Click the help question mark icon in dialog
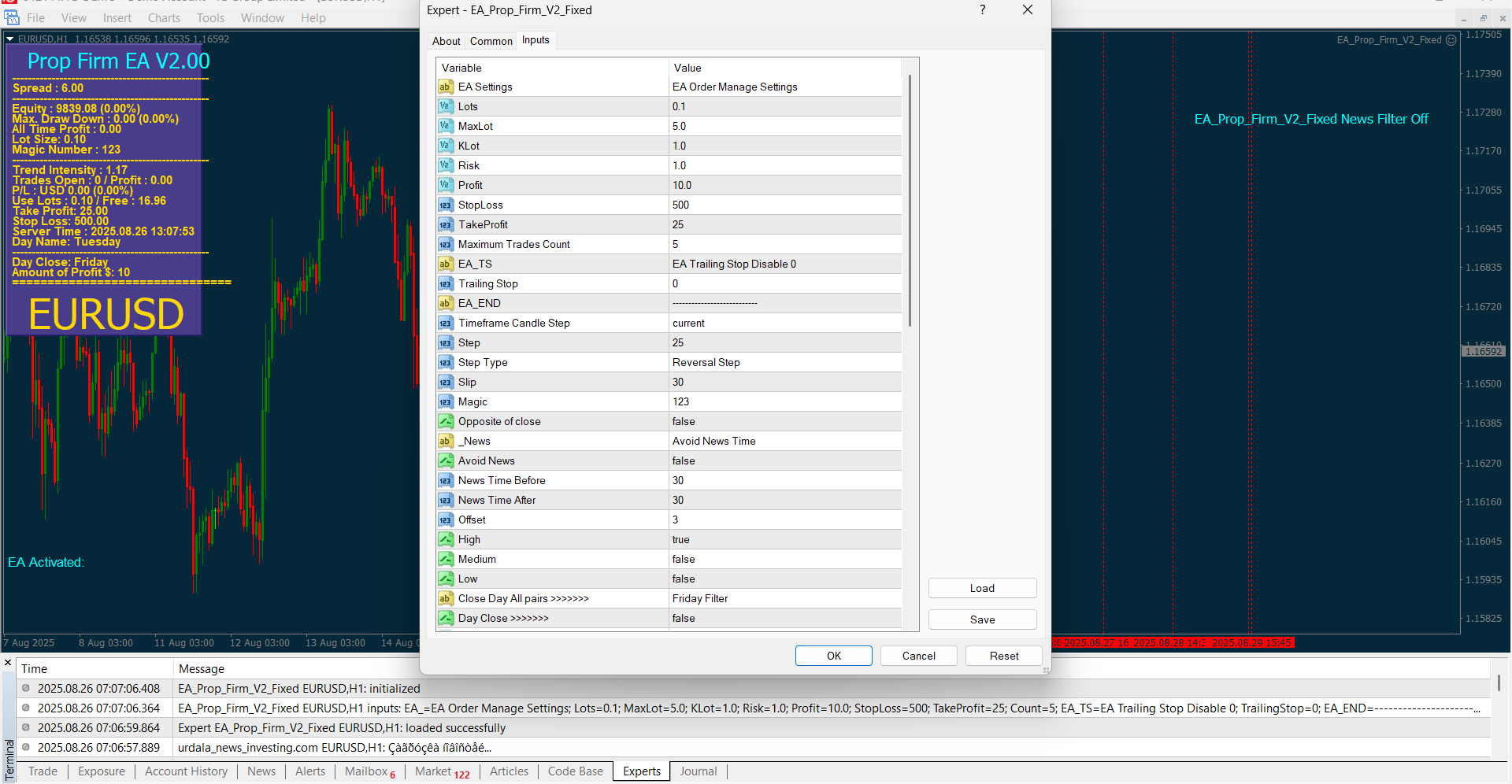Screen dimensions: 1512x784 tap(982, 10)
